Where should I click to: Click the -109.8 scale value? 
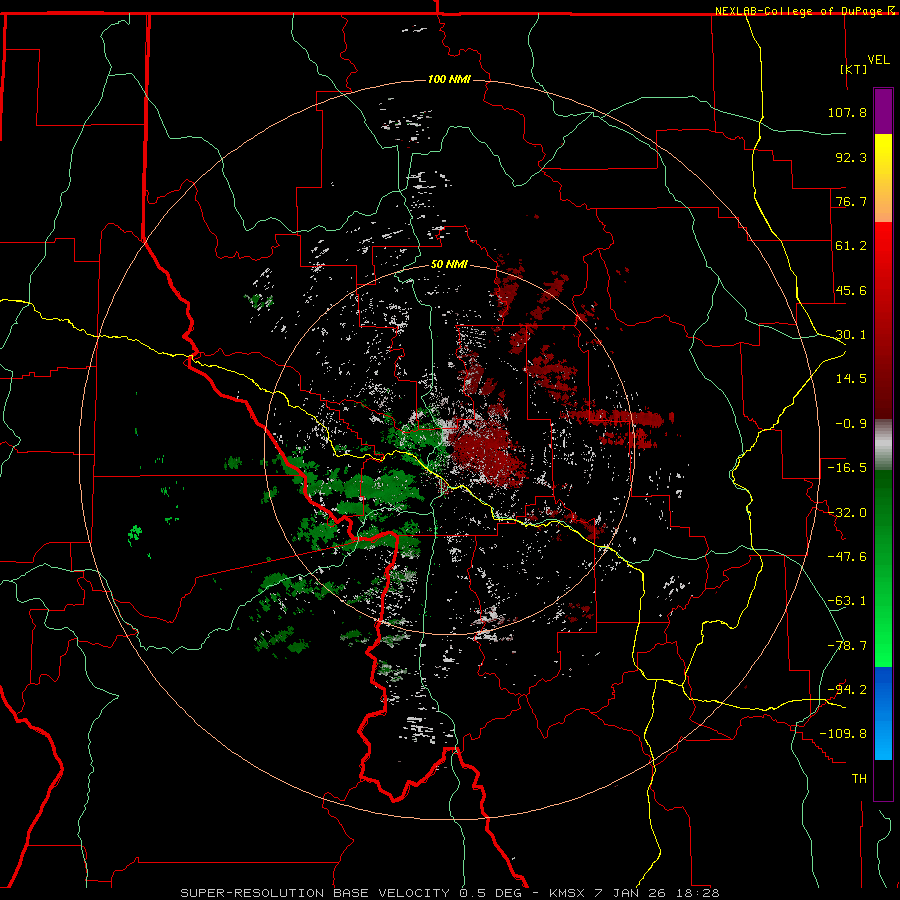(x=844, y=734)
